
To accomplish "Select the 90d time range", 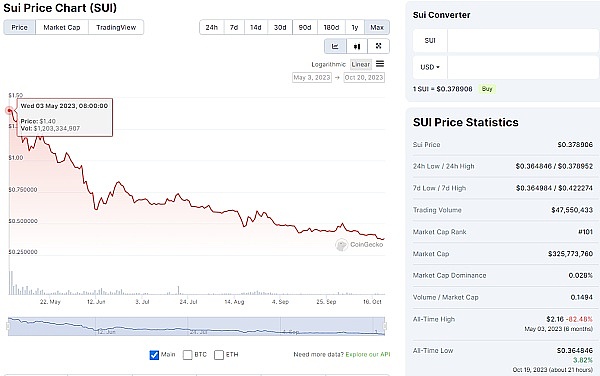I will [305, 28].
